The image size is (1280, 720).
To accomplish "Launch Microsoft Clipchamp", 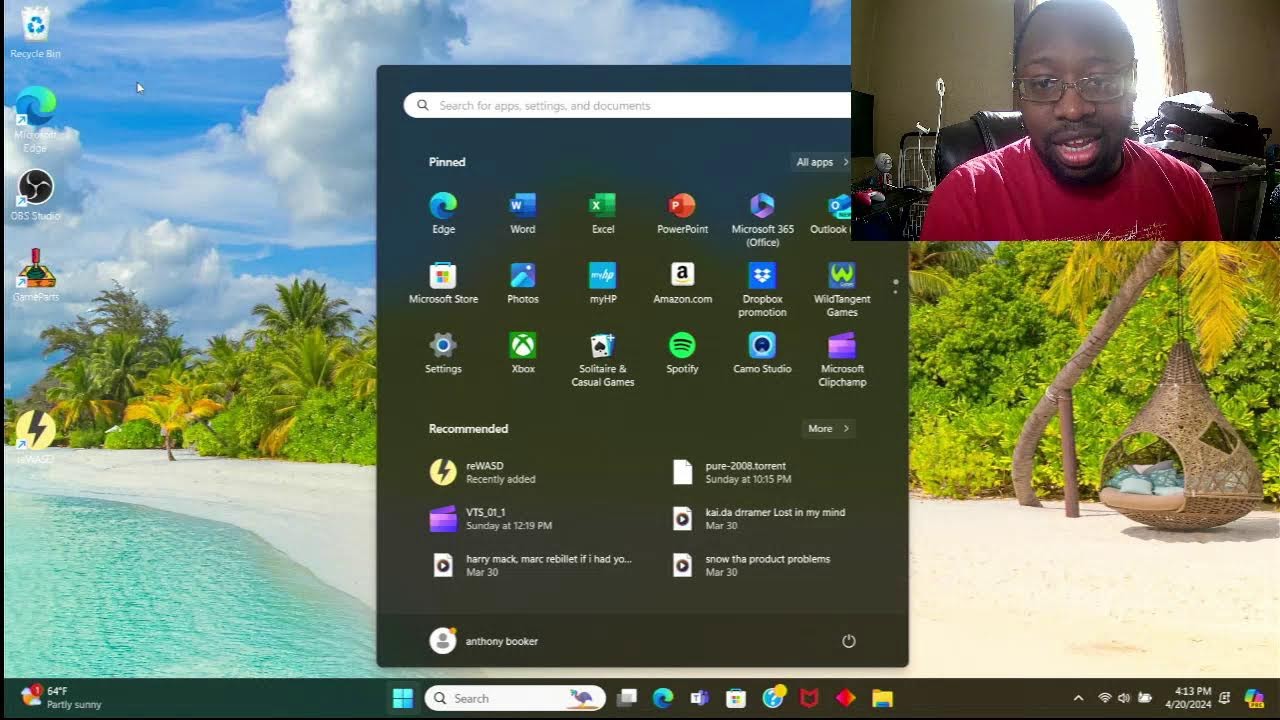I will point(842,360).
